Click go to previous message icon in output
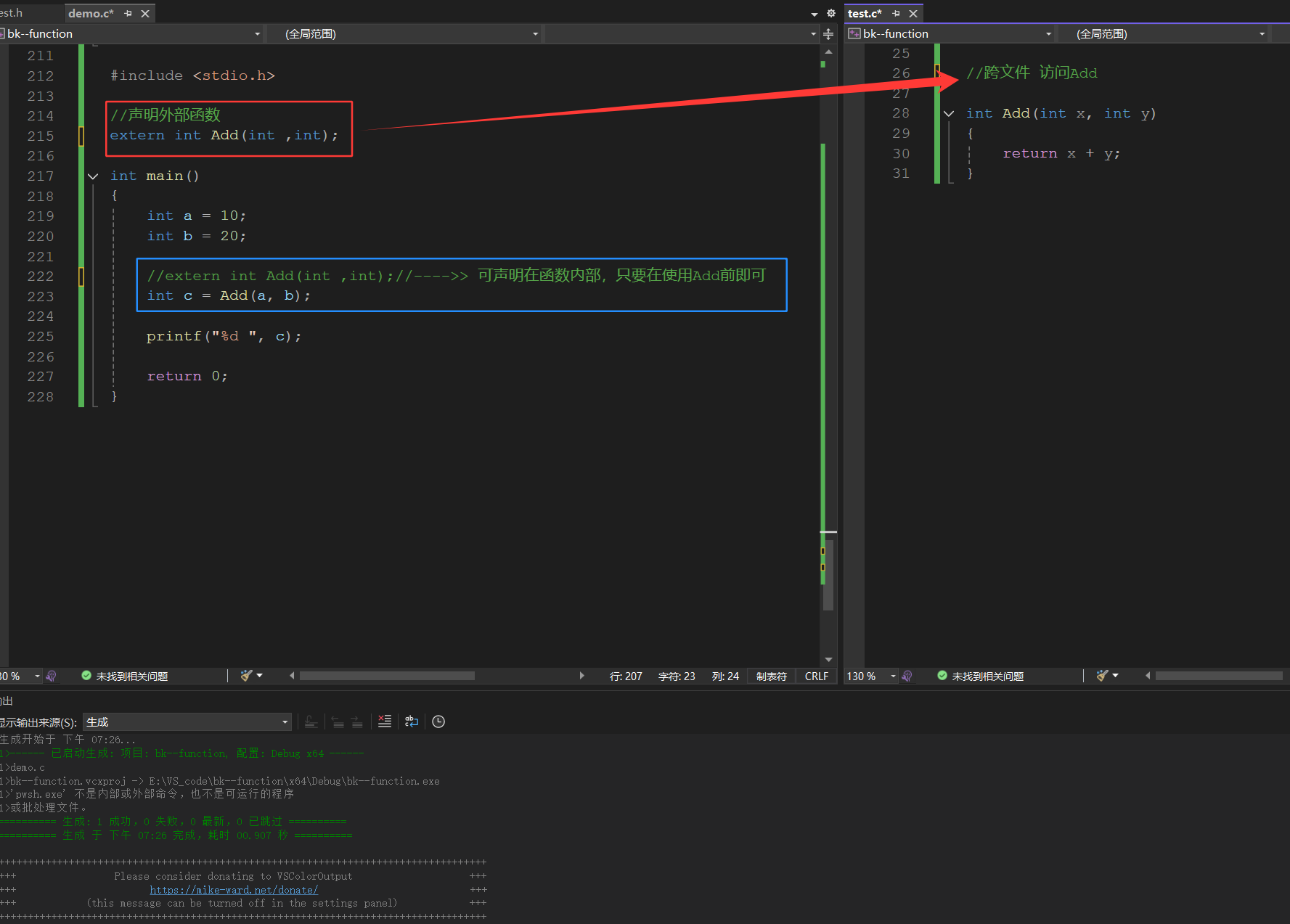 click(338, 721)
